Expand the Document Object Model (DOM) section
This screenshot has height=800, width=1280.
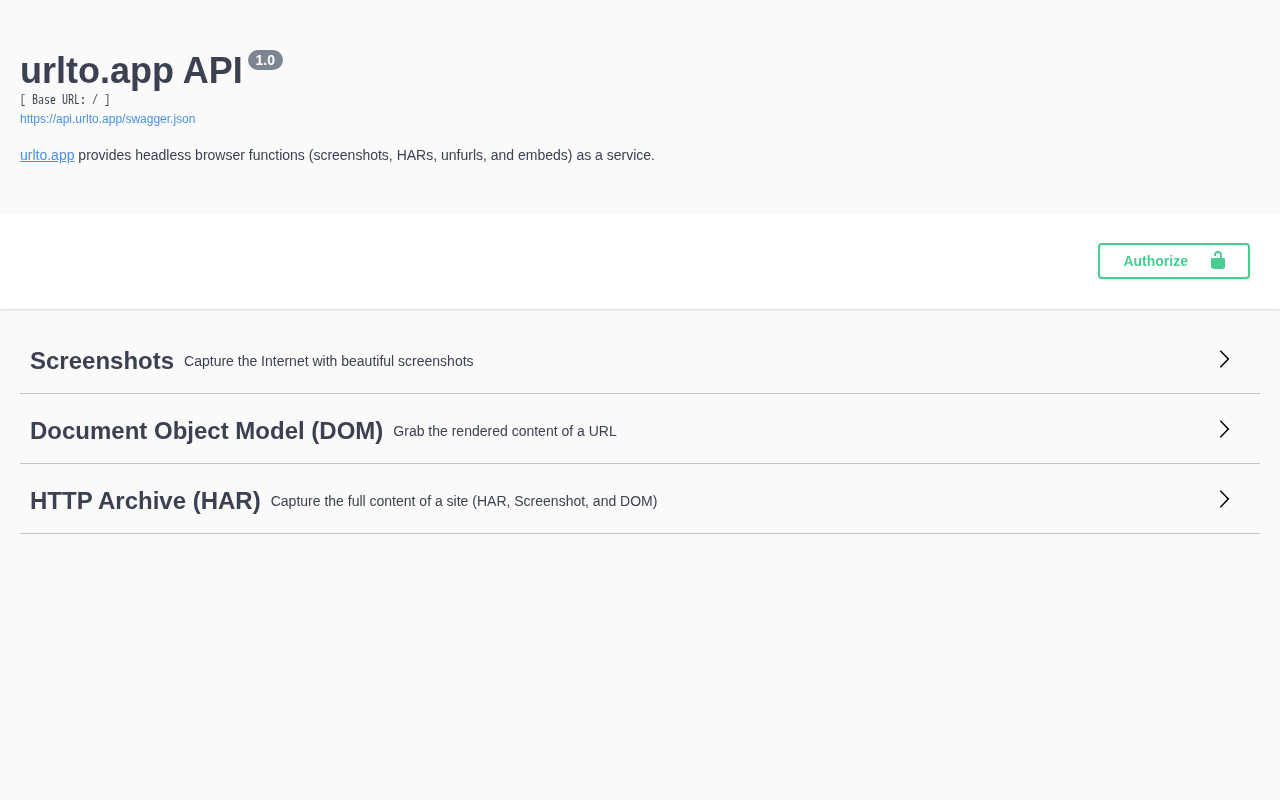206,431
